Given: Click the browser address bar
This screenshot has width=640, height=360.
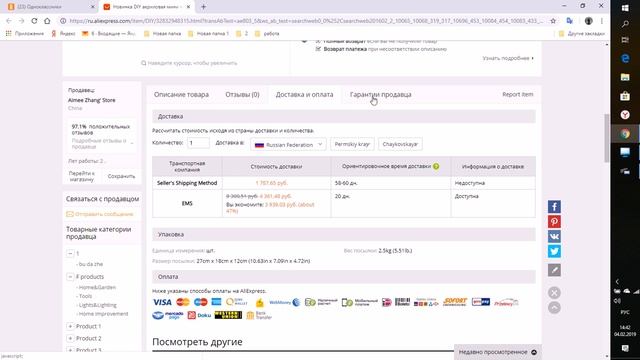Looking at the screenshot, I should 306,21.
